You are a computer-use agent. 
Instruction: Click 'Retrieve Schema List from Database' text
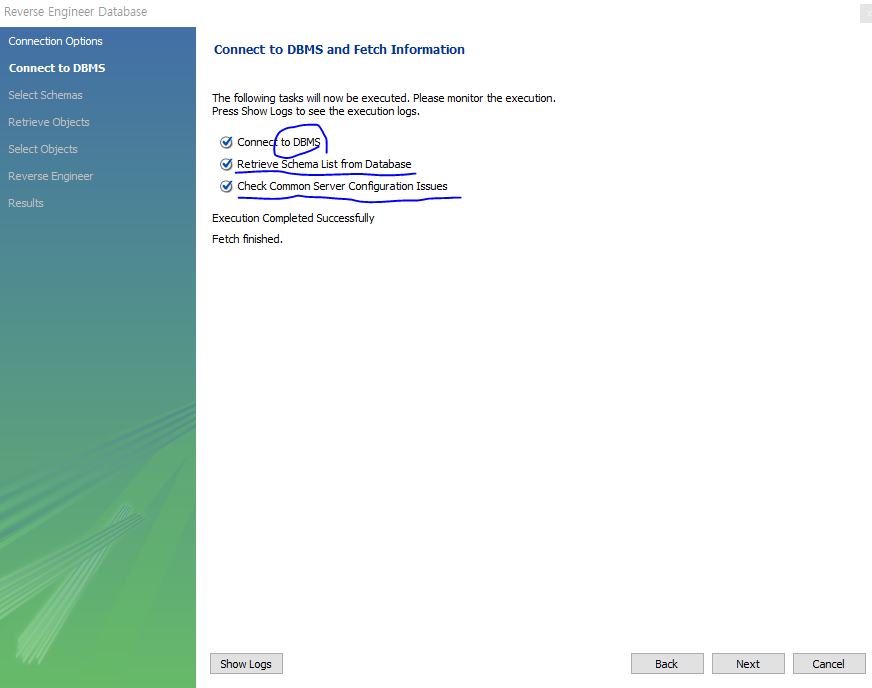(x=324, y=164)
